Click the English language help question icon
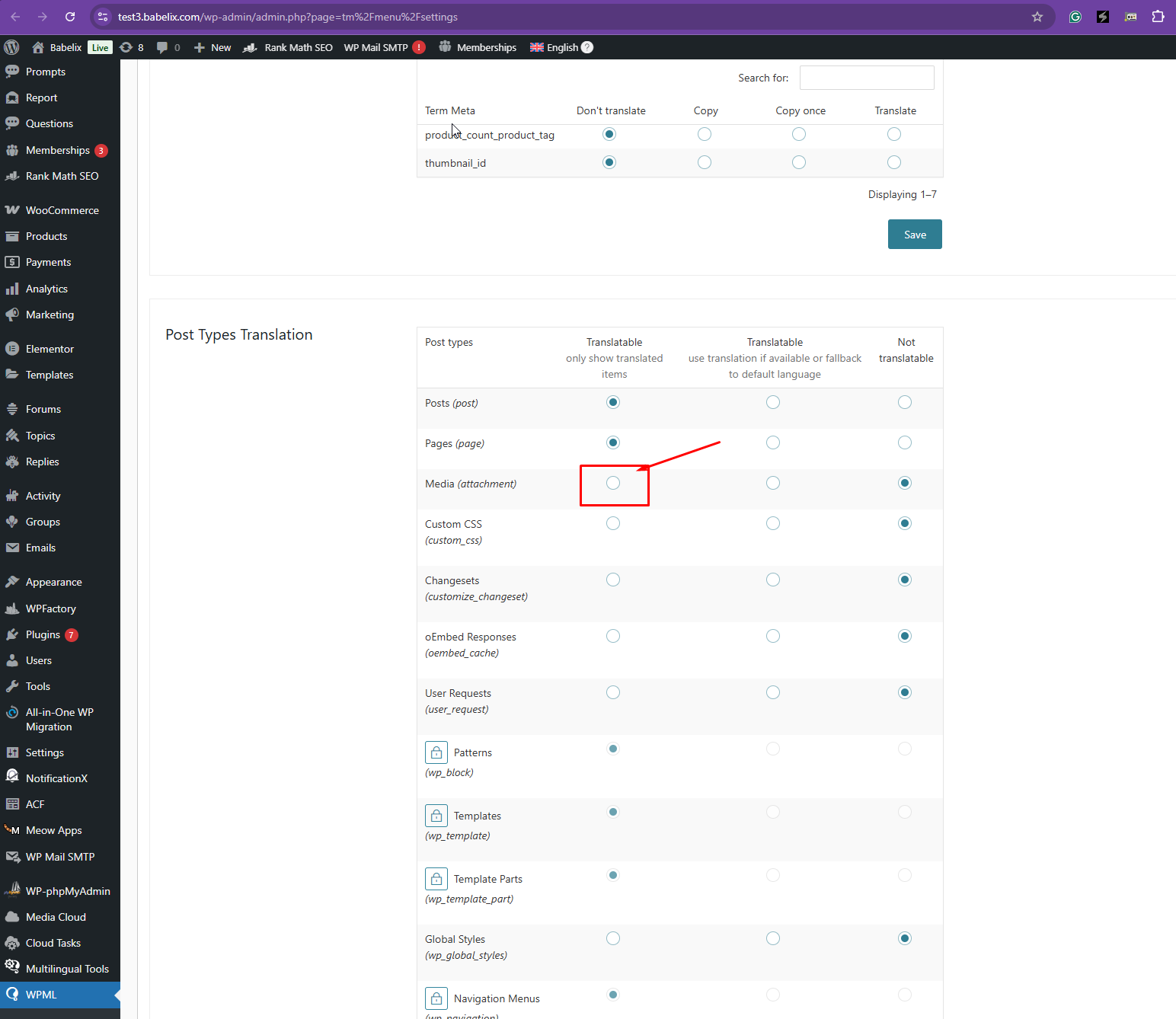 pyautogui.click(x=587, y=47)
